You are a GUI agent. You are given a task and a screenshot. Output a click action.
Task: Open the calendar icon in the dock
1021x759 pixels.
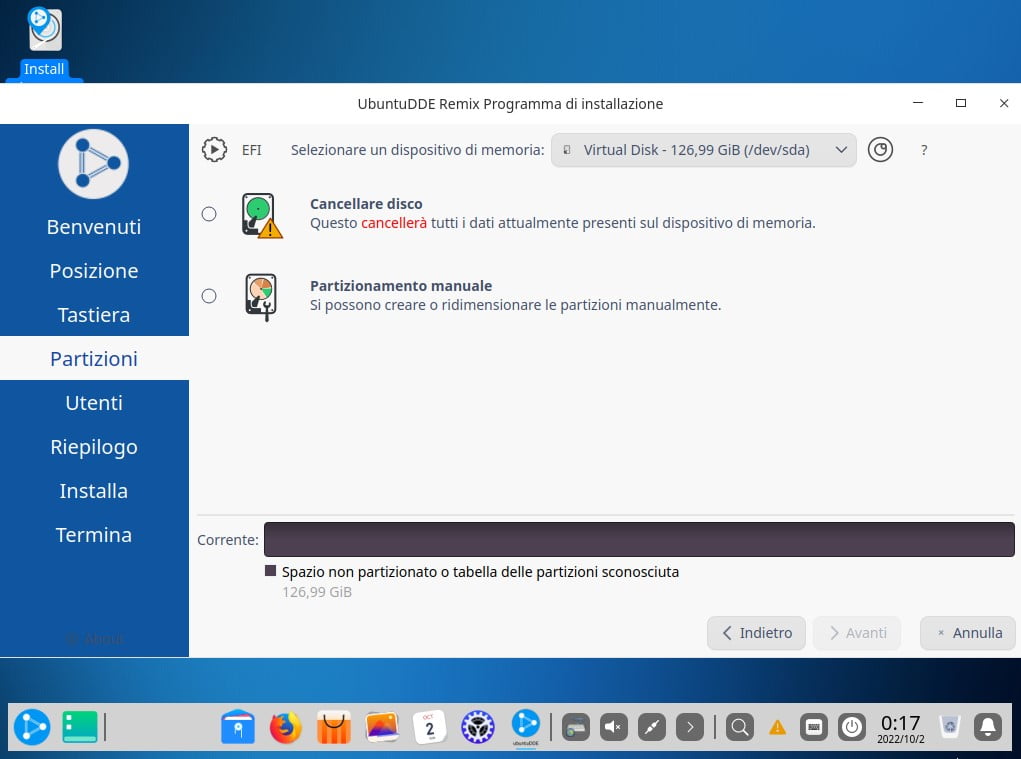point(430,727)
